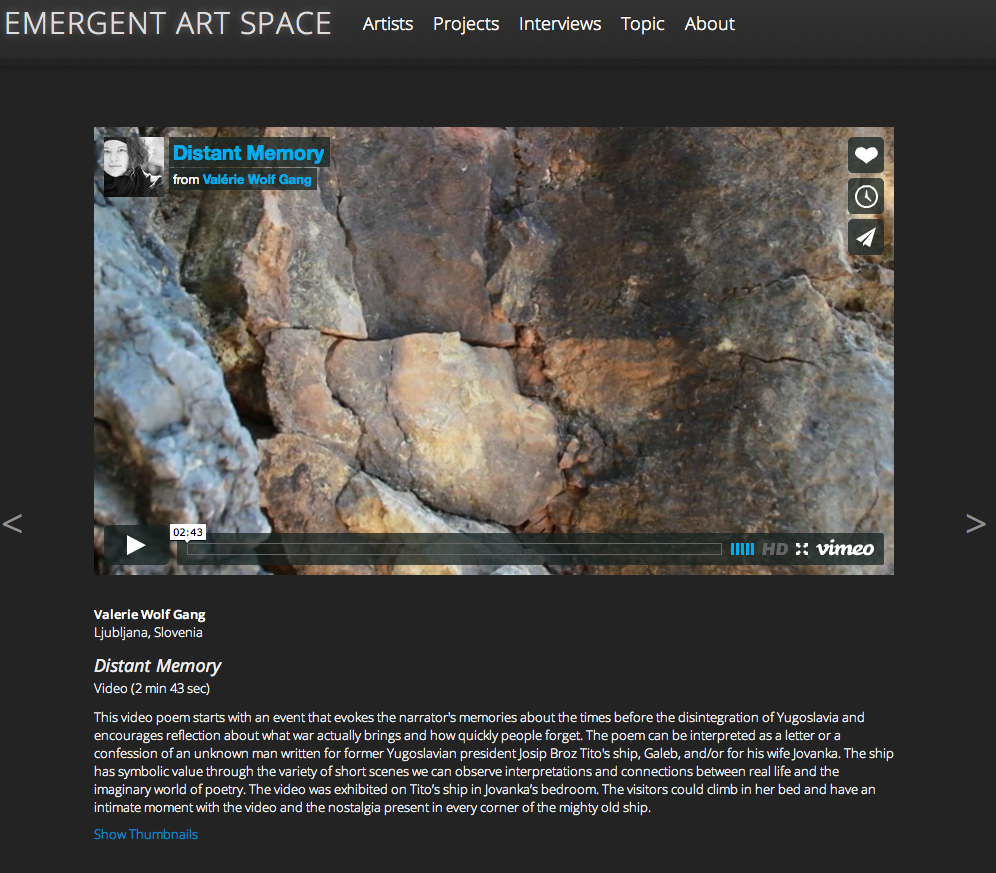Viewport: 996px width, 873px height.
Task: Open the About page
Action: coord(709,24)
